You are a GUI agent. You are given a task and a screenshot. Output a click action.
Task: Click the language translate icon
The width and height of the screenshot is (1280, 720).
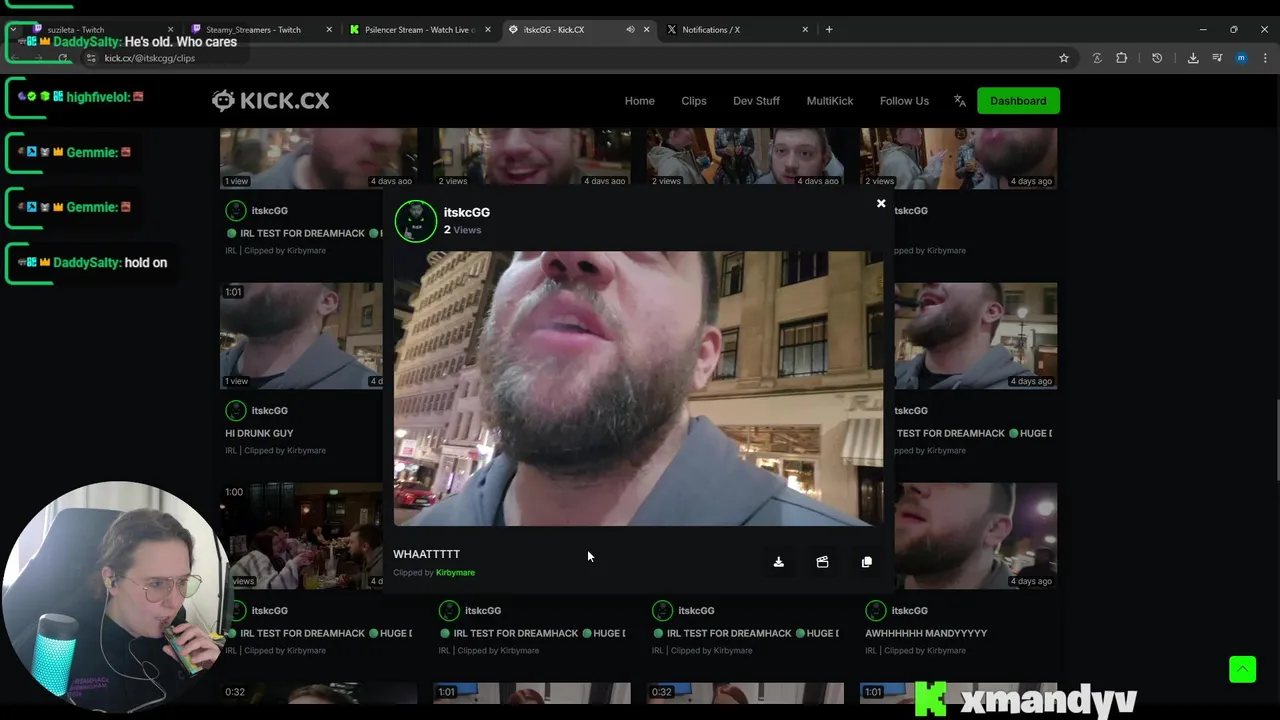click(960, 101)
